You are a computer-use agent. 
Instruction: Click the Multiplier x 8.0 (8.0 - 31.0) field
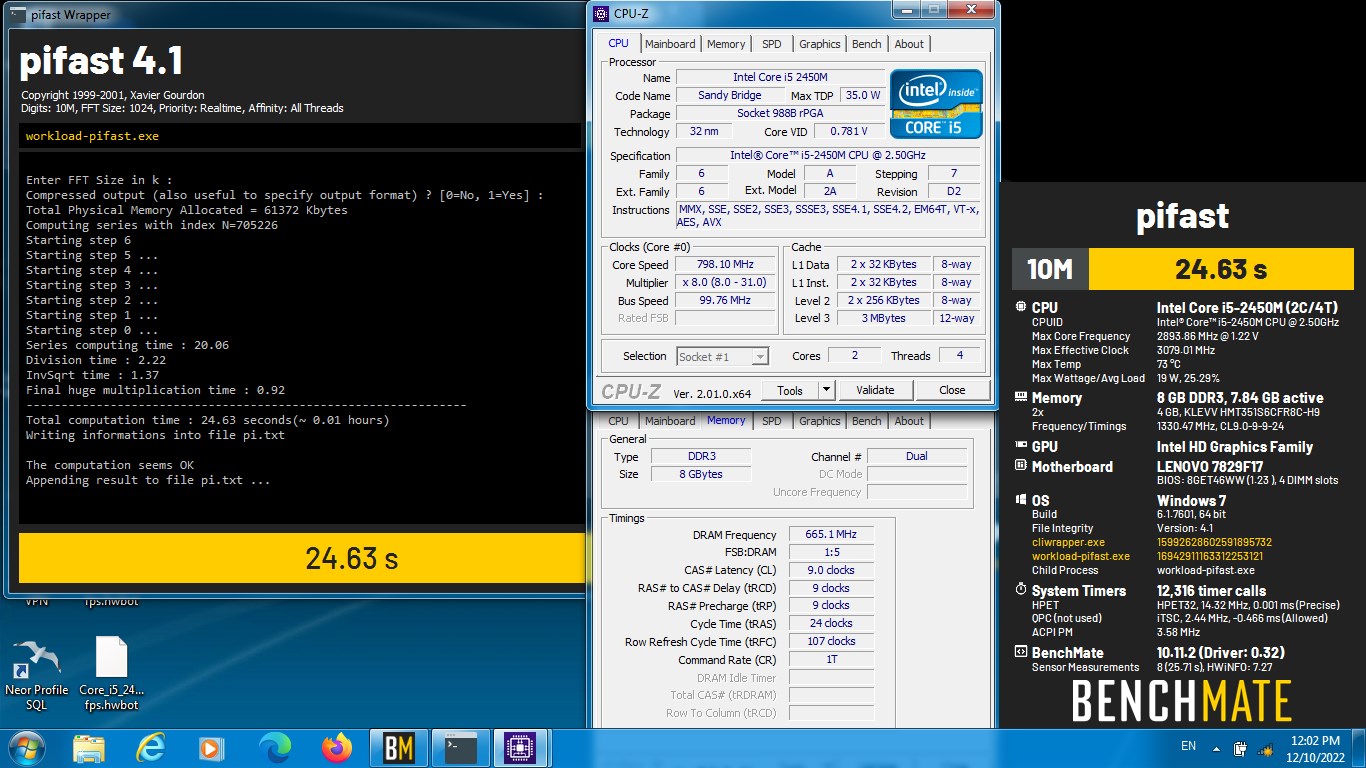[x=724, y=283]
